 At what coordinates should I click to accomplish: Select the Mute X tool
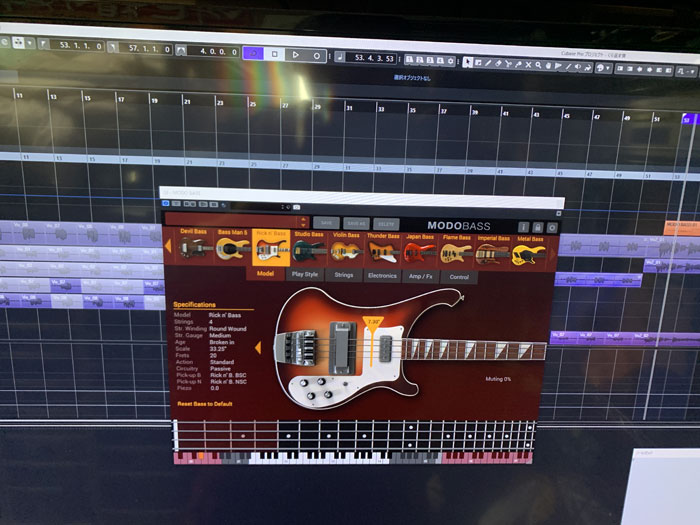pyautogui.click(x=528, y=65)
